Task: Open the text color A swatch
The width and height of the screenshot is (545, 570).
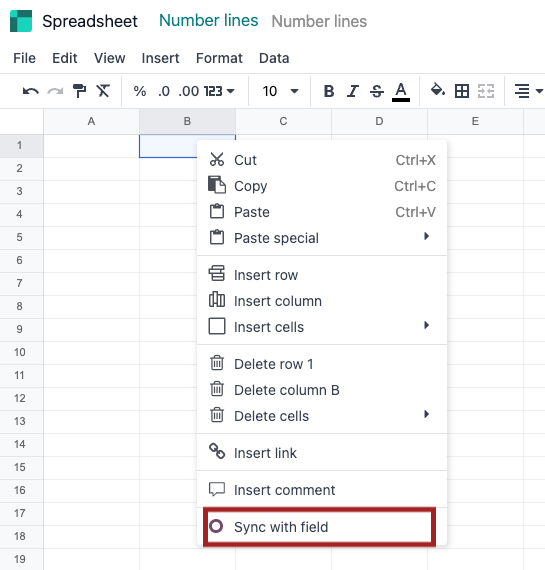Action: [x=401, y=92]
